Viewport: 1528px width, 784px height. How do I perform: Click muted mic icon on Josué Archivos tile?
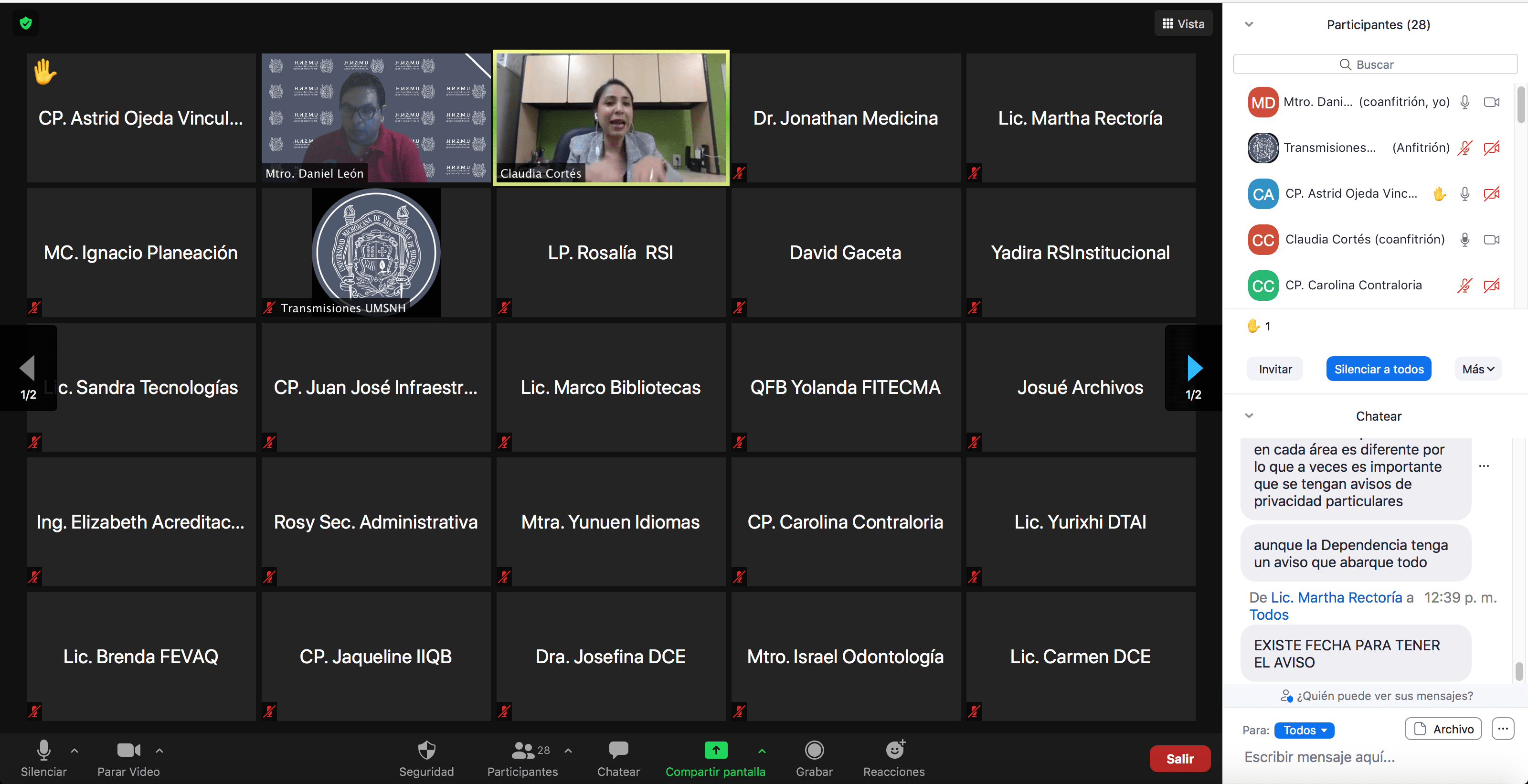point(974,443)
